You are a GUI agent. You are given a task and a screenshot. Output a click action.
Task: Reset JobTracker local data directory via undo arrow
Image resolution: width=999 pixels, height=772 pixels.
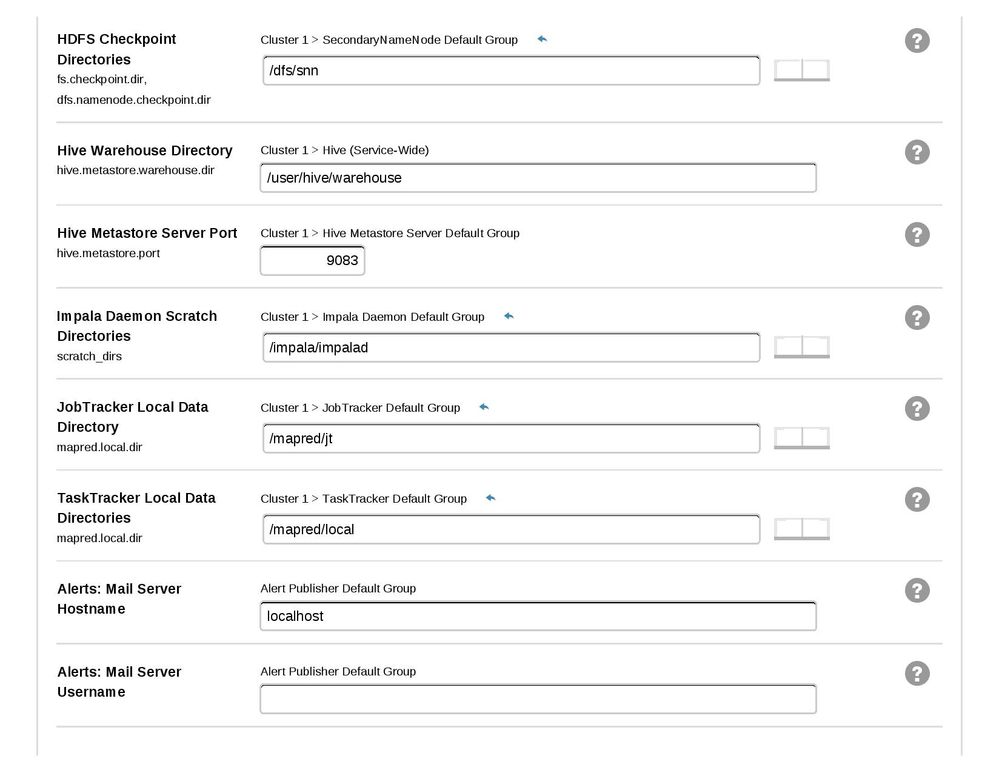tap(483, 407)
